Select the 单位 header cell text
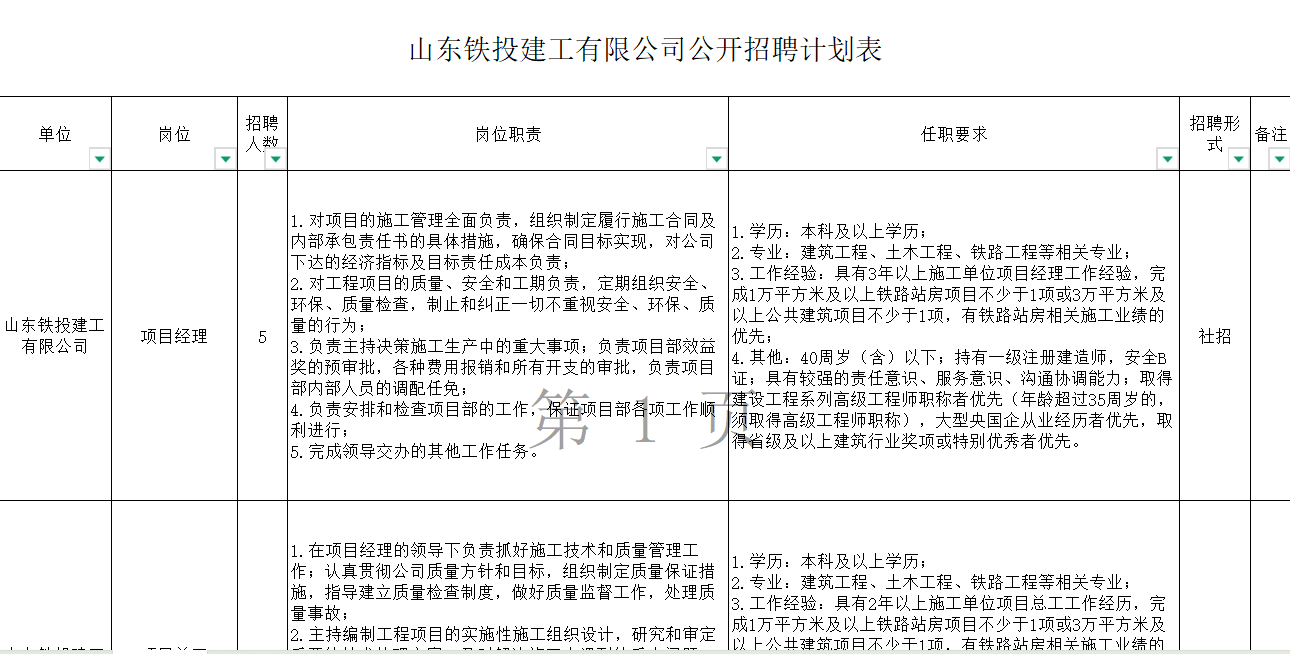 pos(55,134)
